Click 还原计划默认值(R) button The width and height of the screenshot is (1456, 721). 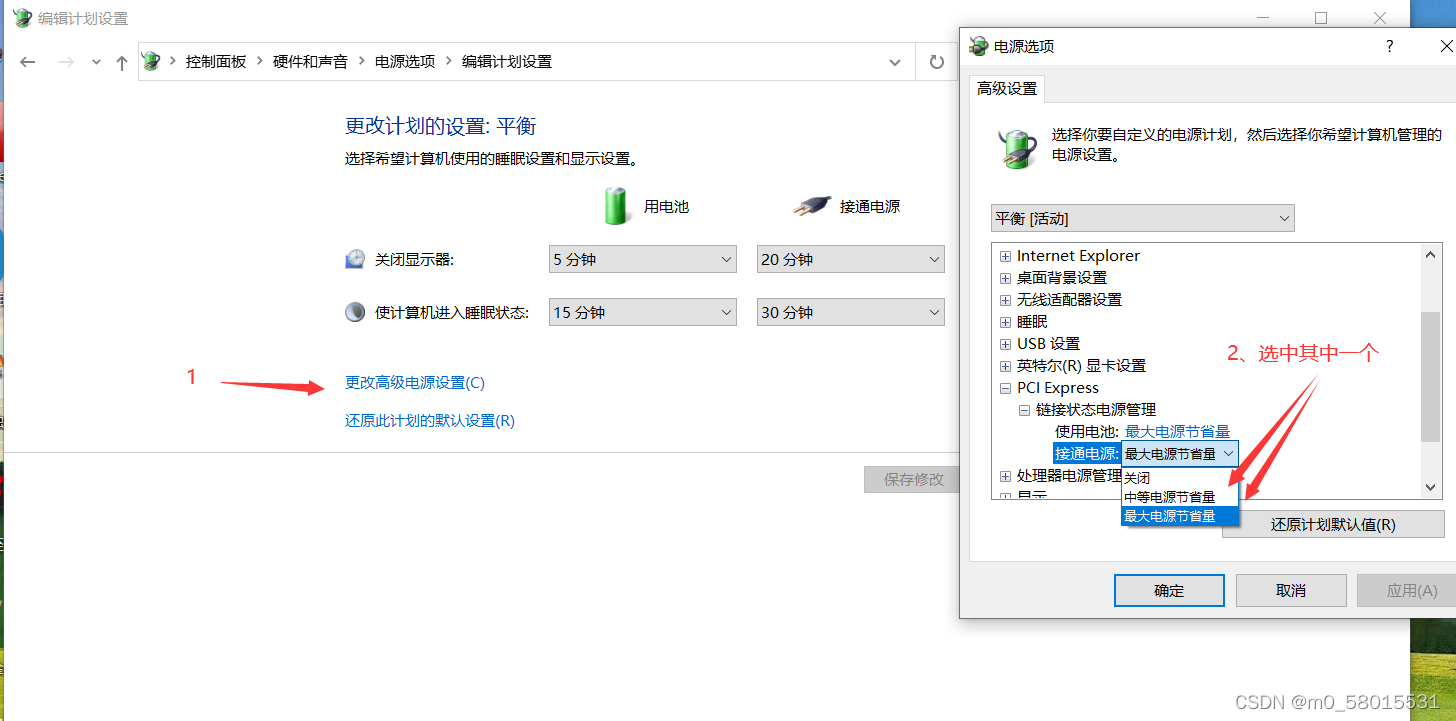tap(1333, 525)
